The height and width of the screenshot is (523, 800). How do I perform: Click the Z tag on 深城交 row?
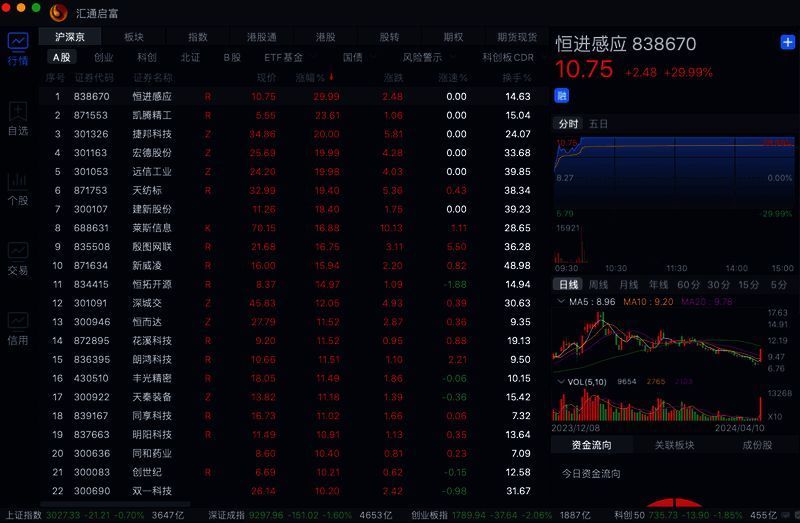[208, 303]
